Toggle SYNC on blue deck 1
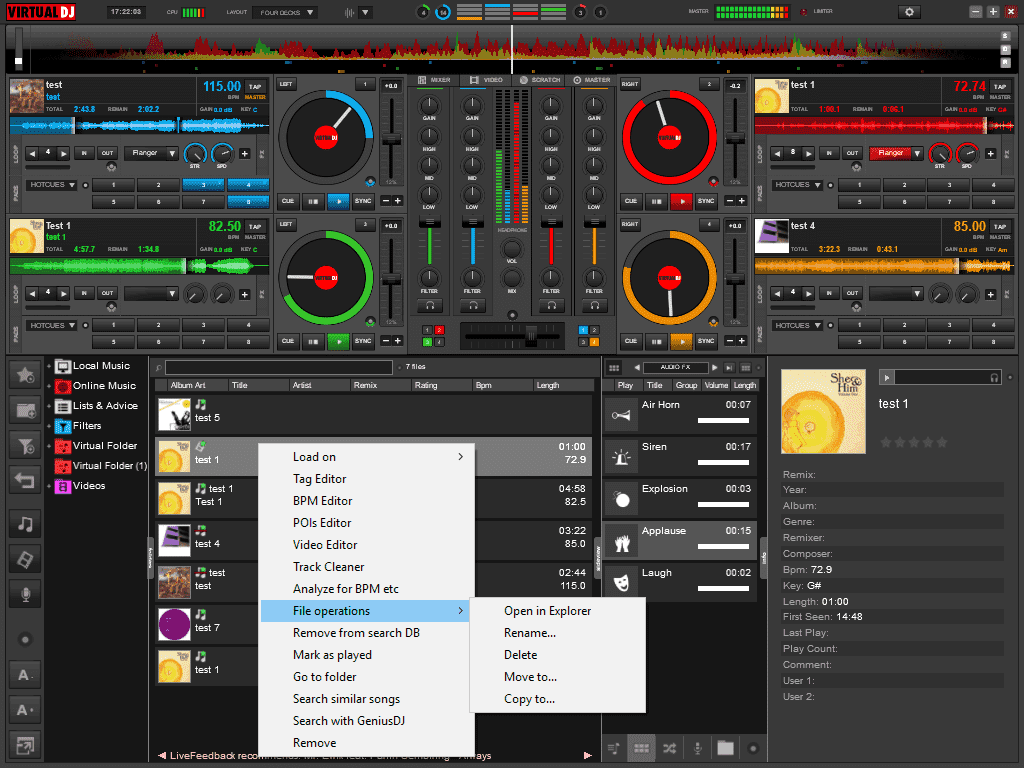This screenshot has width=1024, height=768. click(x=363, y=201)
